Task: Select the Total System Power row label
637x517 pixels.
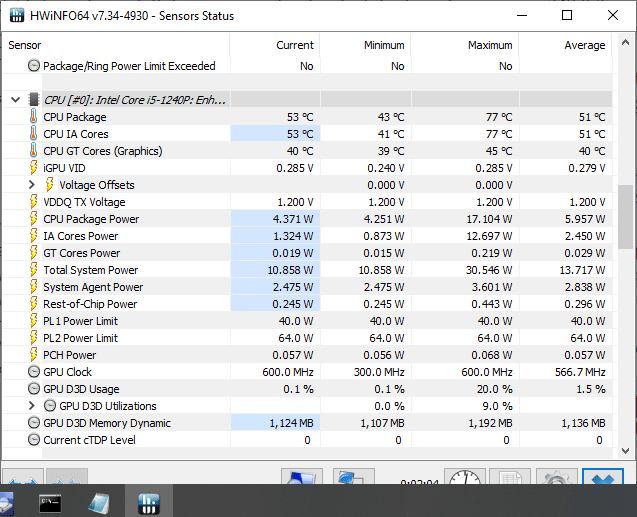Action: click(x=91, y=270)
